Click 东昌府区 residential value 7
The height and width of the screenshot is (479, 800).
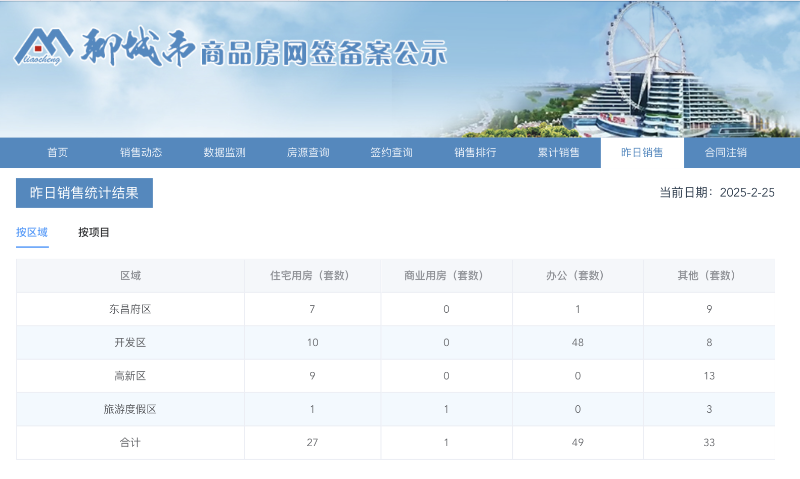click(x=312, y=309)
